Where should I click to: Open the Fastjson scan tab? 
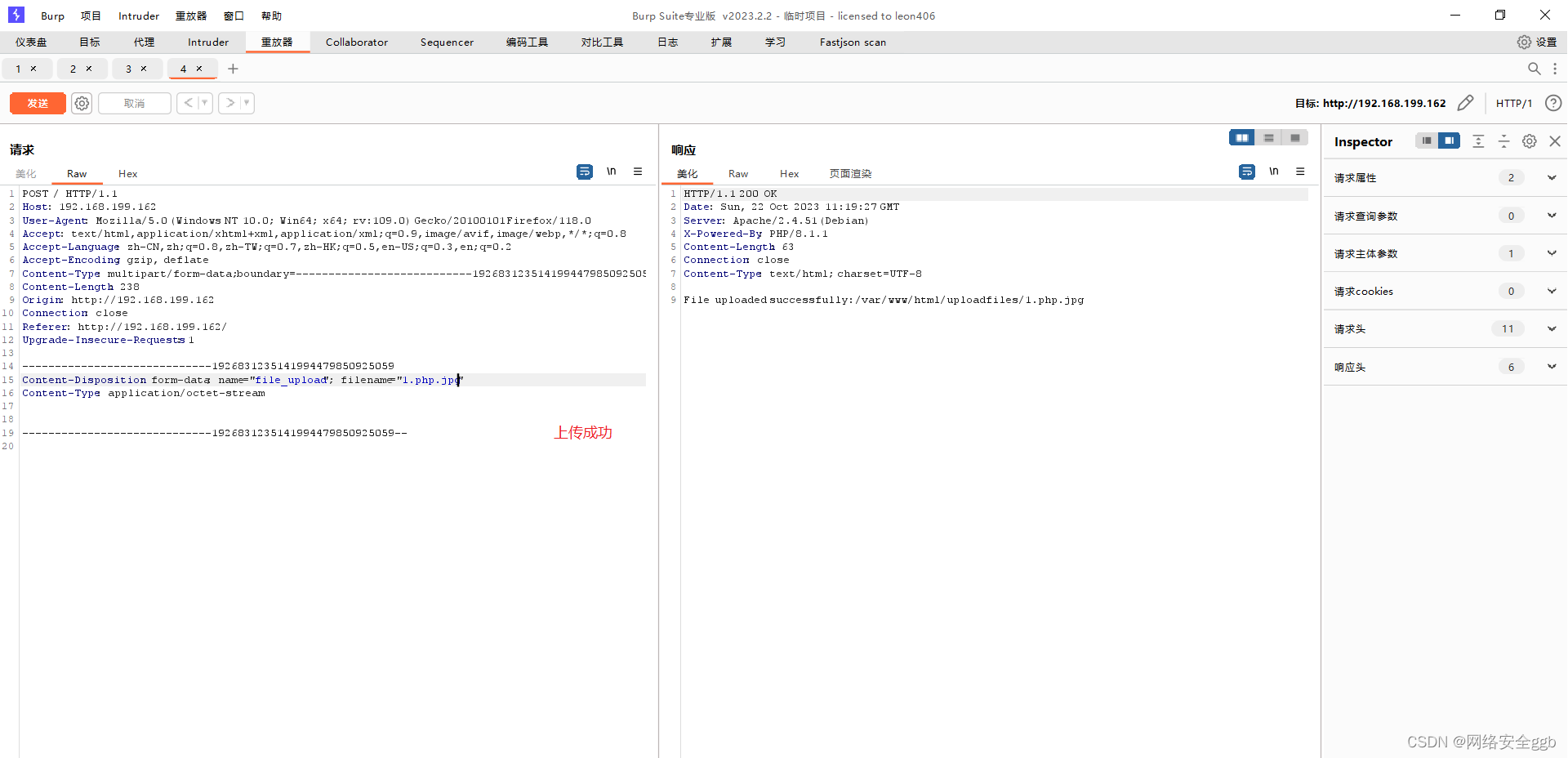[x=853, y=42]
